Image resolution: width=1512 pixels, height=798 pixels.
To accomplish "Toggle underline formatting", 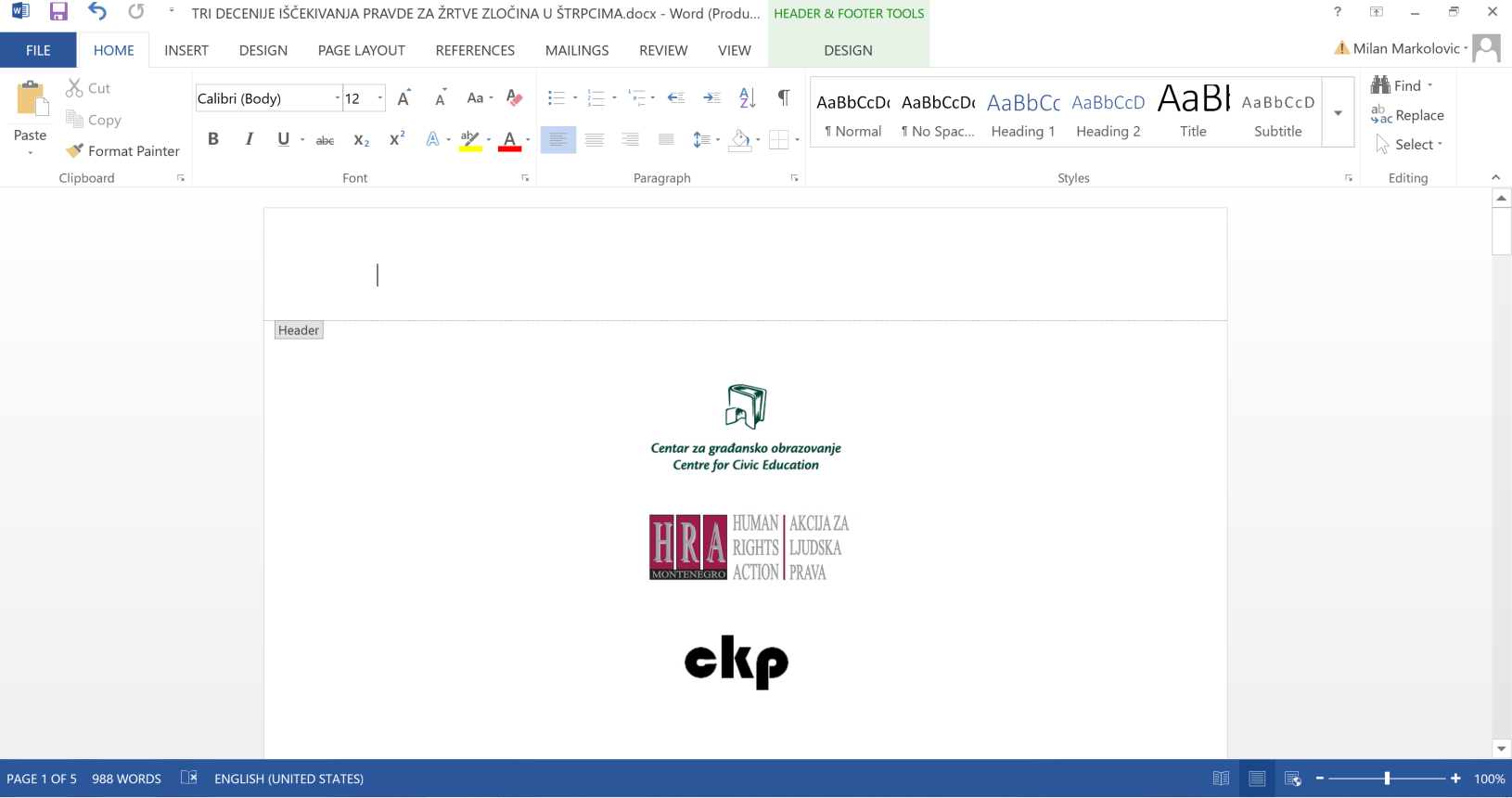I will [283, 139].
